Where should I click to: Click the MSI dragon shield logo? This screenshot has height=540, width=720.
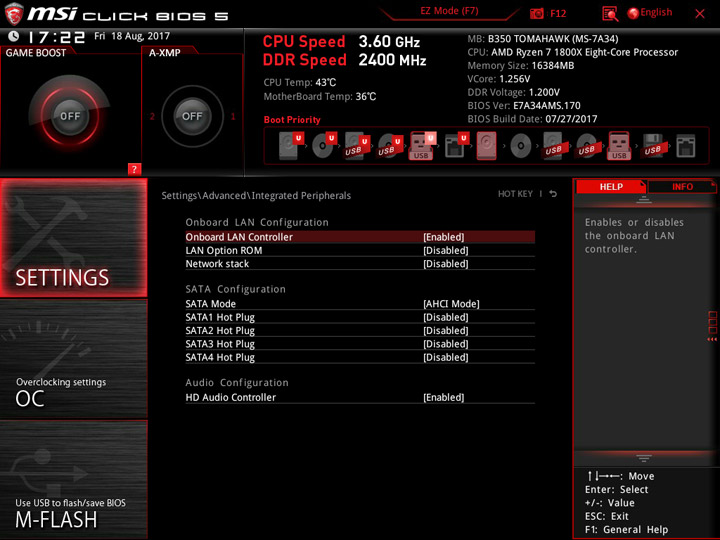[x=13, y=14]
